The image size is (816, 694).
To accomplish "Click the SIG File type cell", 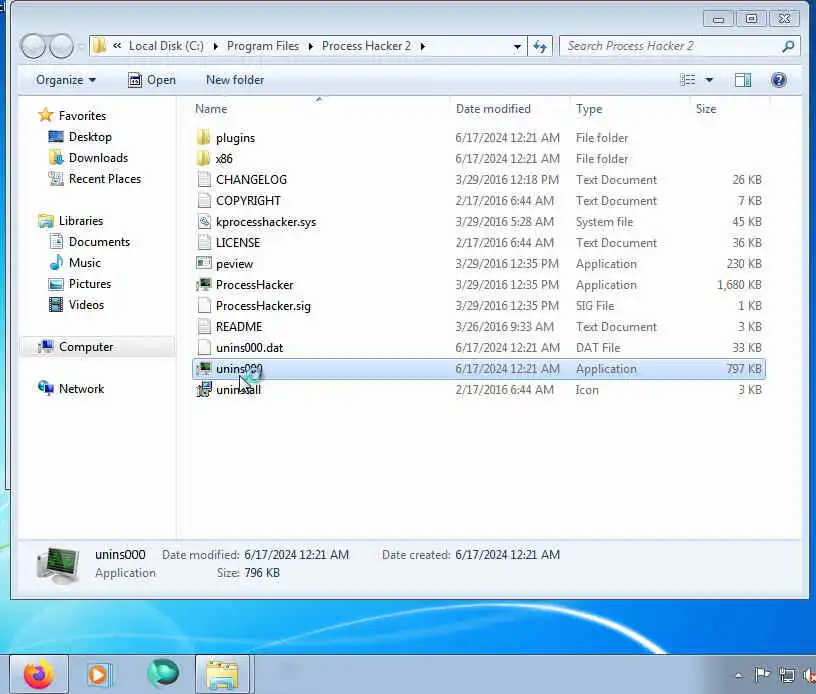I will click(595, 306).
